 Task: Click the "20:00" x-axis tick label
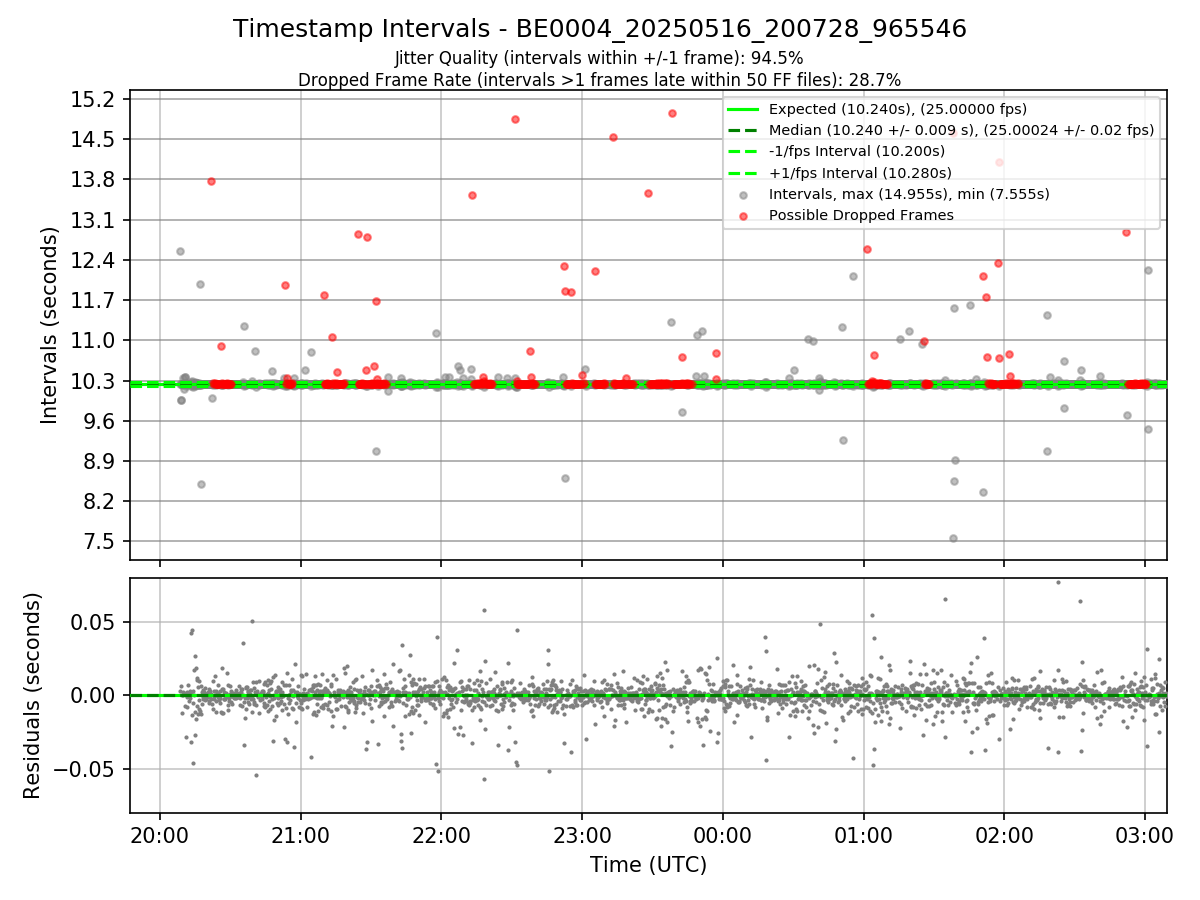(160, 836)
